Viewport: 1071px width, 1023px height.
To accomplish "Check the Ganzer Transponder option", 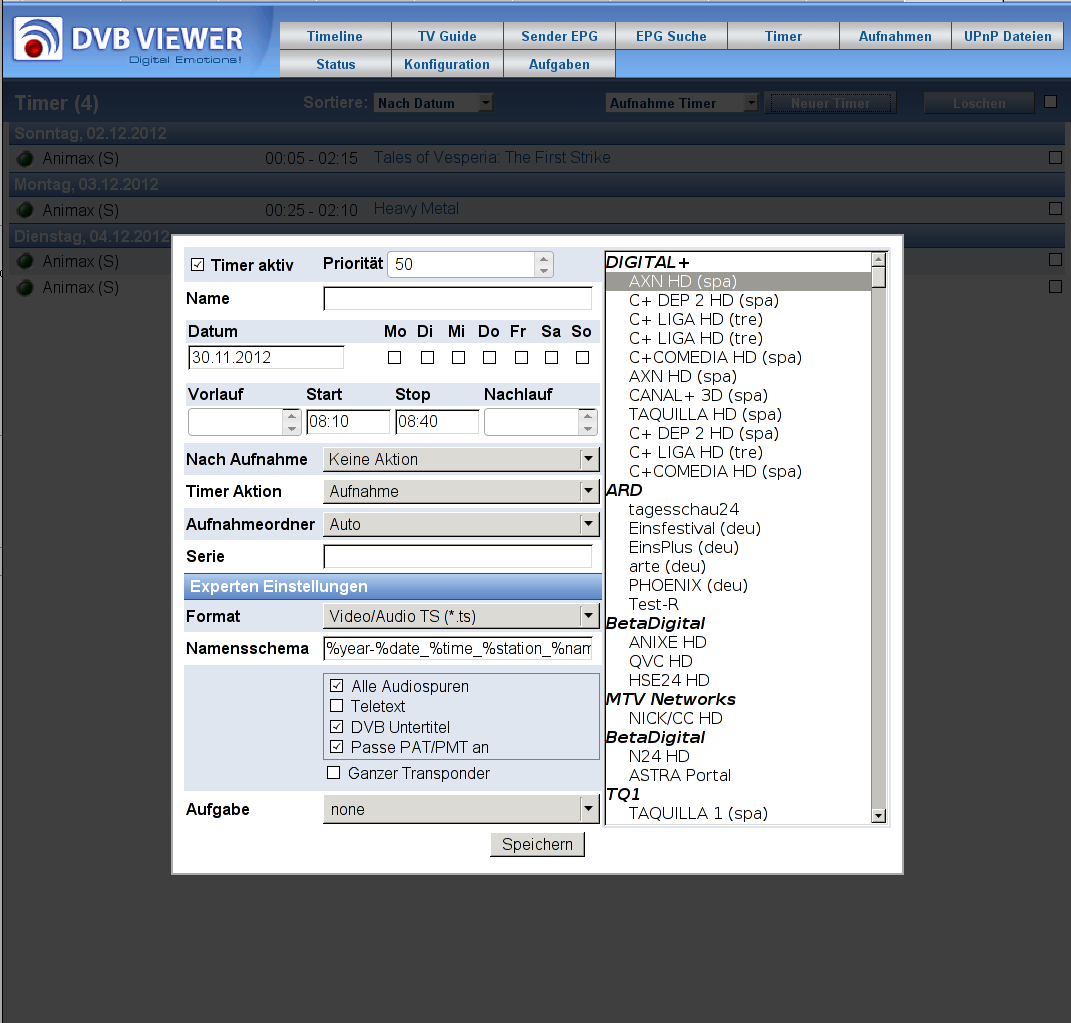I will click(x=334, y=773).
